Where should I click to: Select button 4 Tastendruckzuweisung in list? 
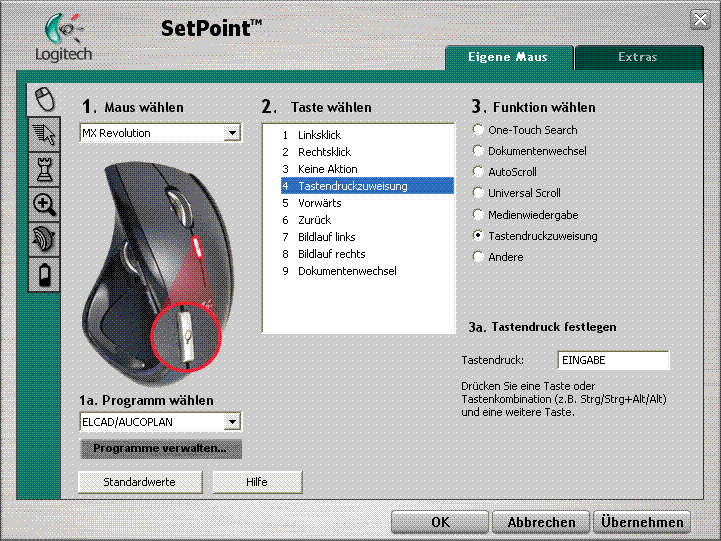point(367,186)
